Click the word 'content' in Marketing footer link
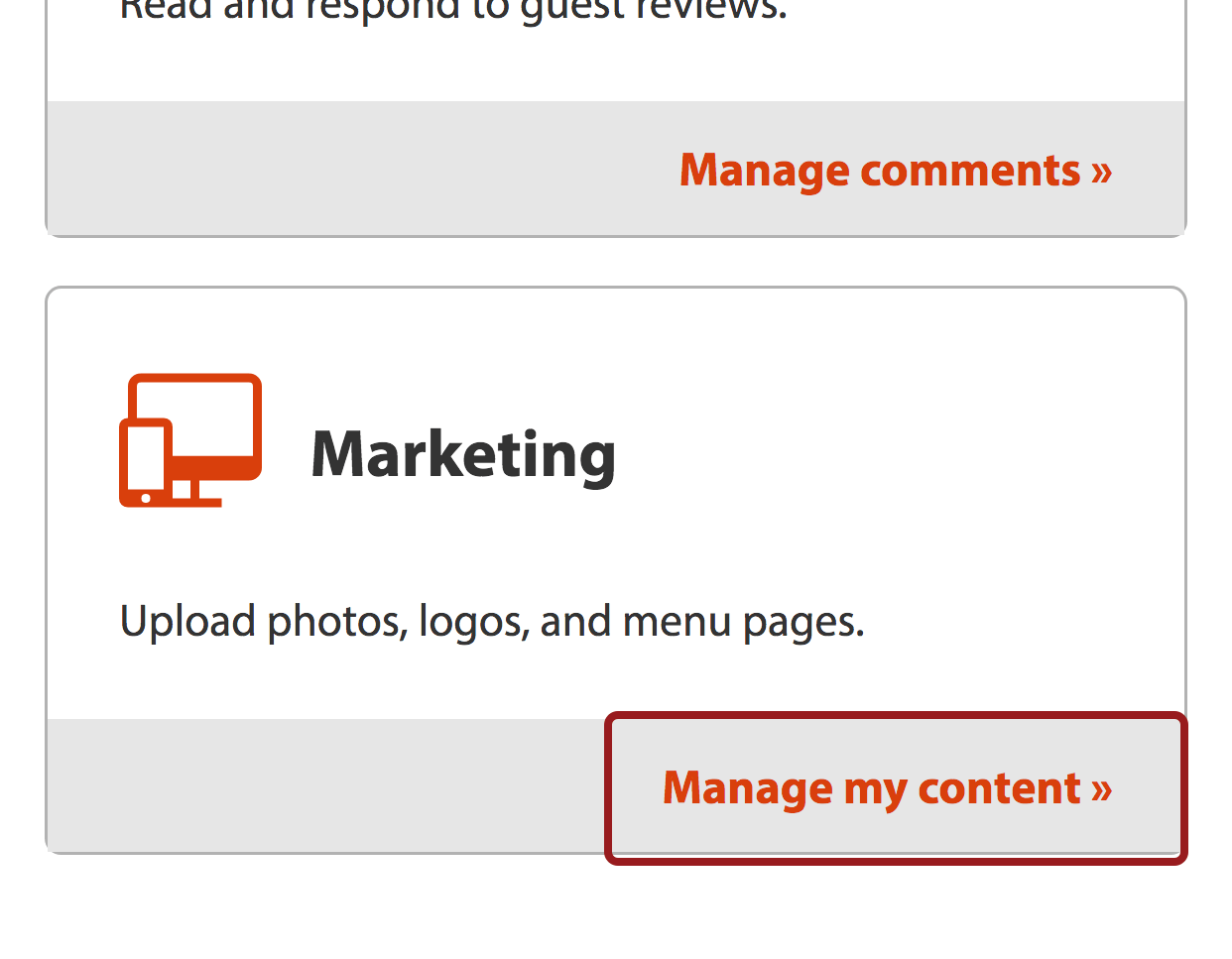This screenshot has width=1232, height=959. click(999, 788)
